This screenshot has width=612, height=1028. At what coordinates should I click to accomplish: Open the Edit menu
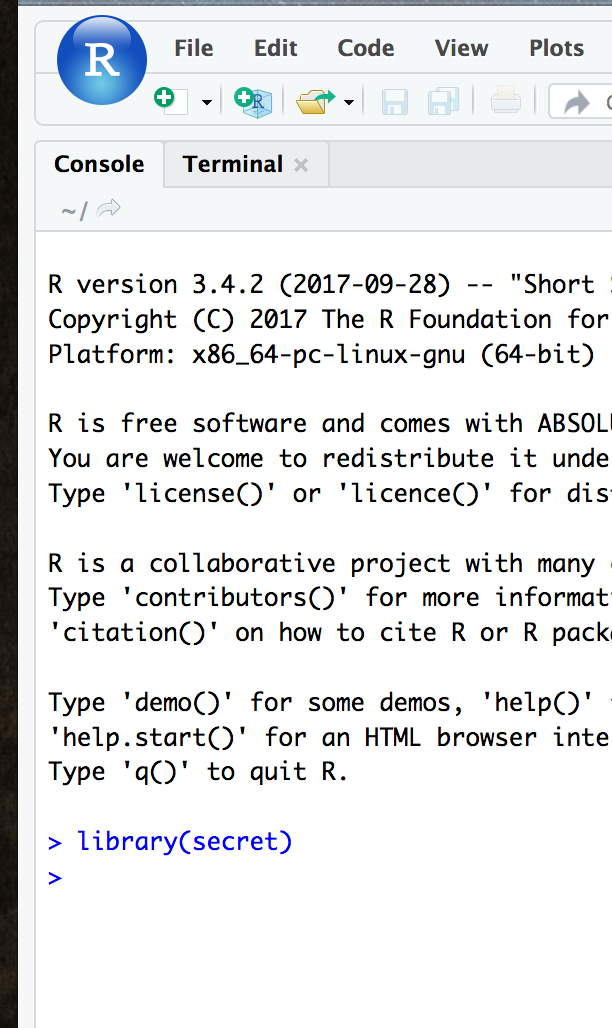coord(275,48)
